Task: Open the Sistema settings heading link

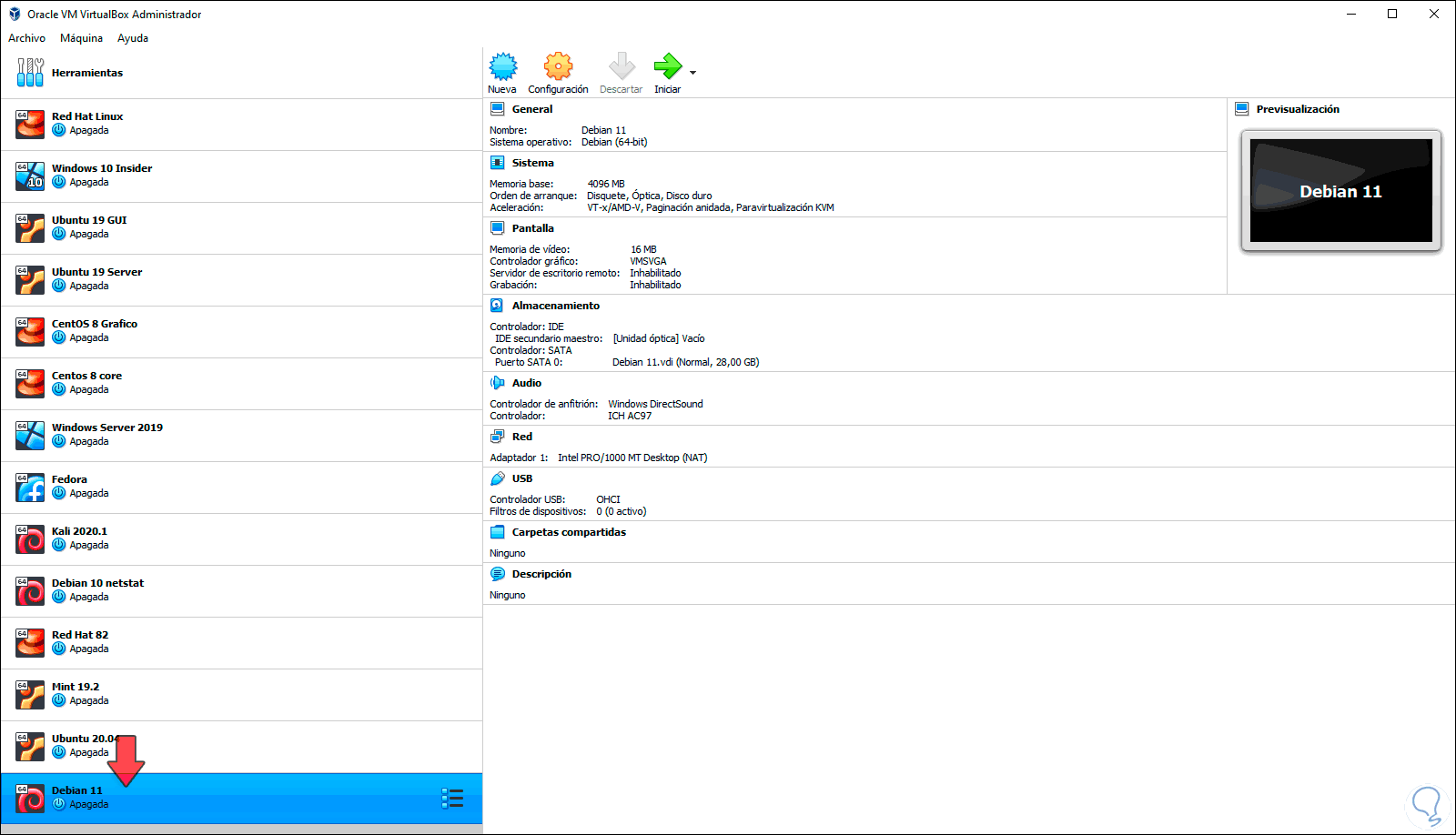Action: 532,163
